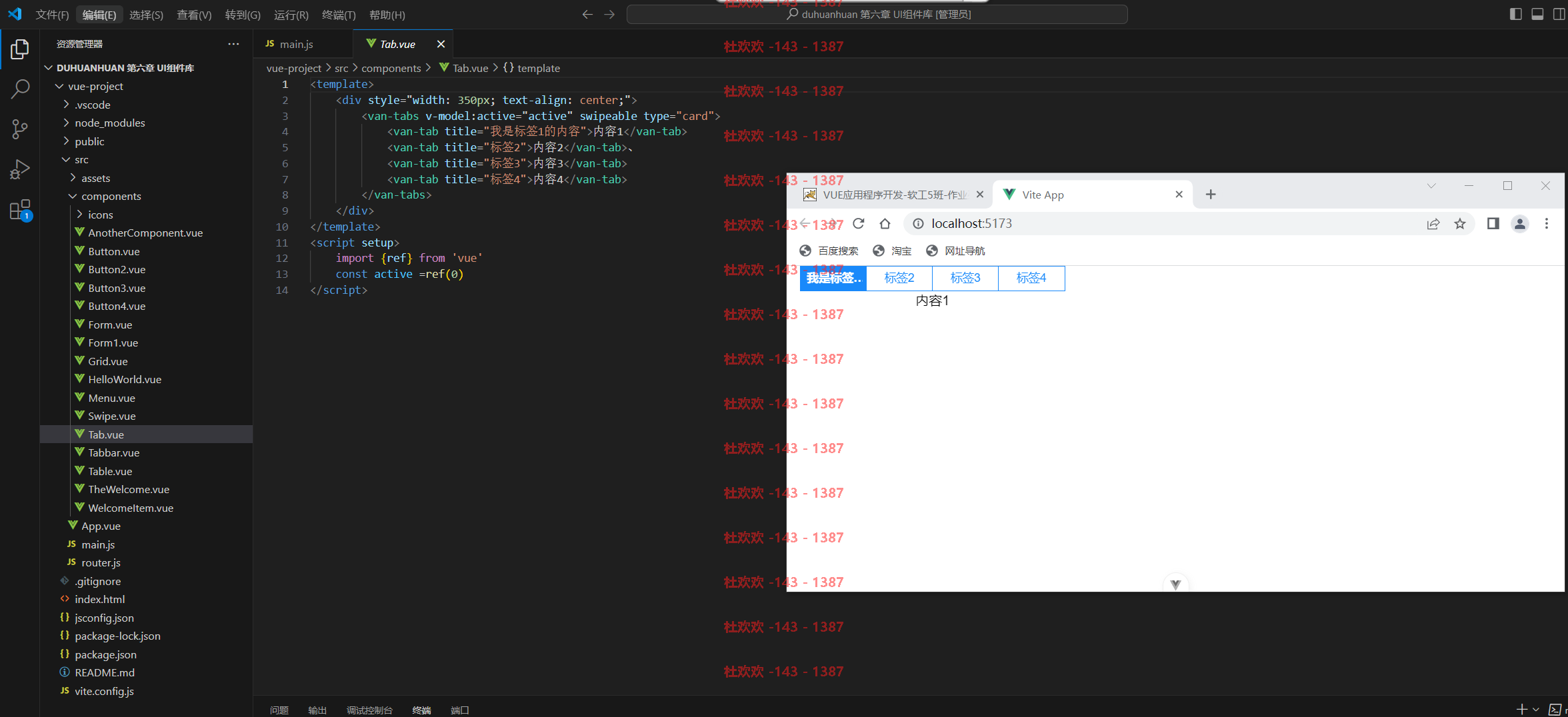Reload the browser page
Viewport: 1568px width, 717px height.
[858, 223]
